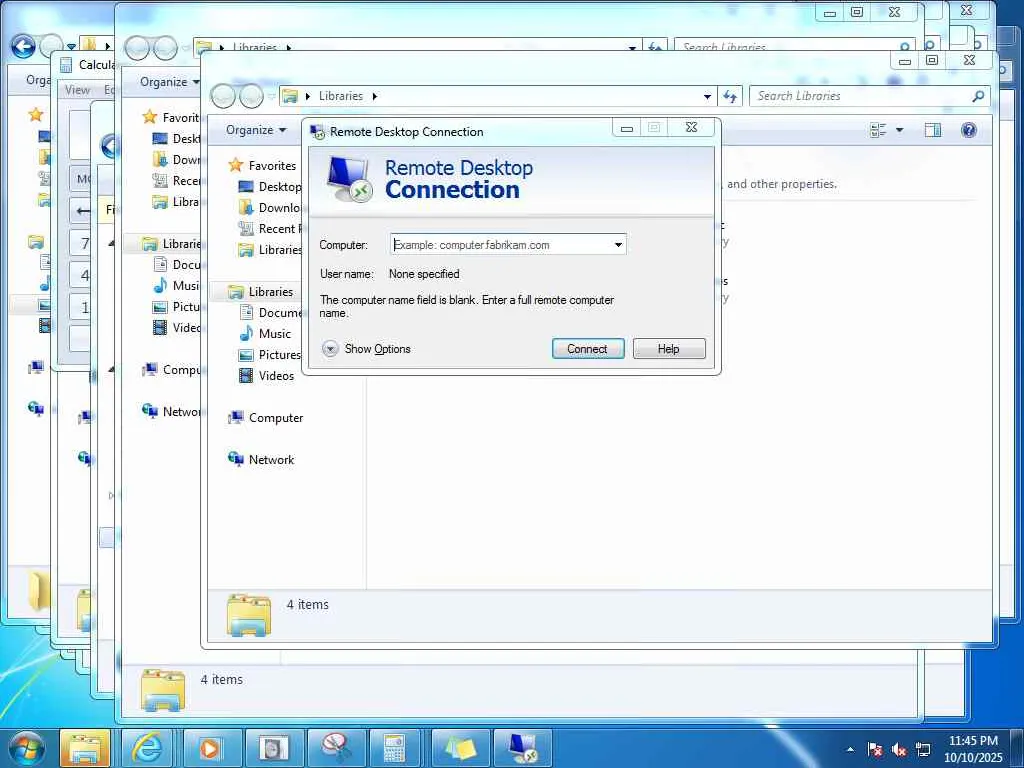Open view options dropdown arrow in front window
Screen dimensions: 1024x768
(899, 130)
